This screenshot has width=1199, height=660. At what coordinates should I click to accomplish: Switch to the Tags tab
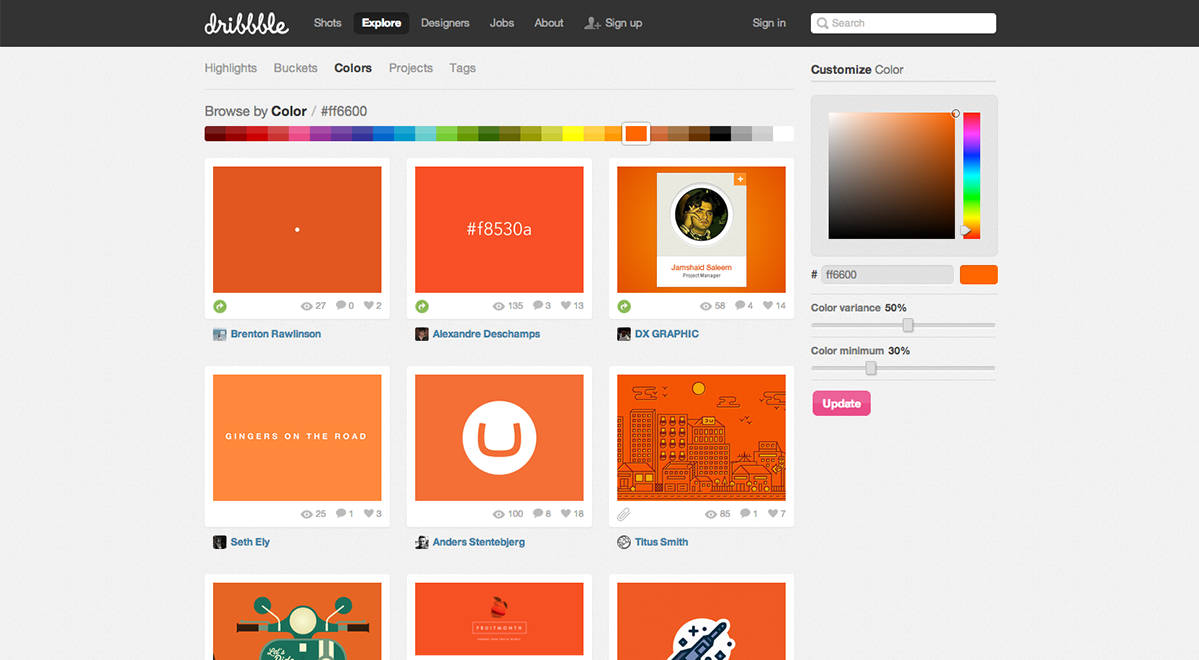pos(463,68)
